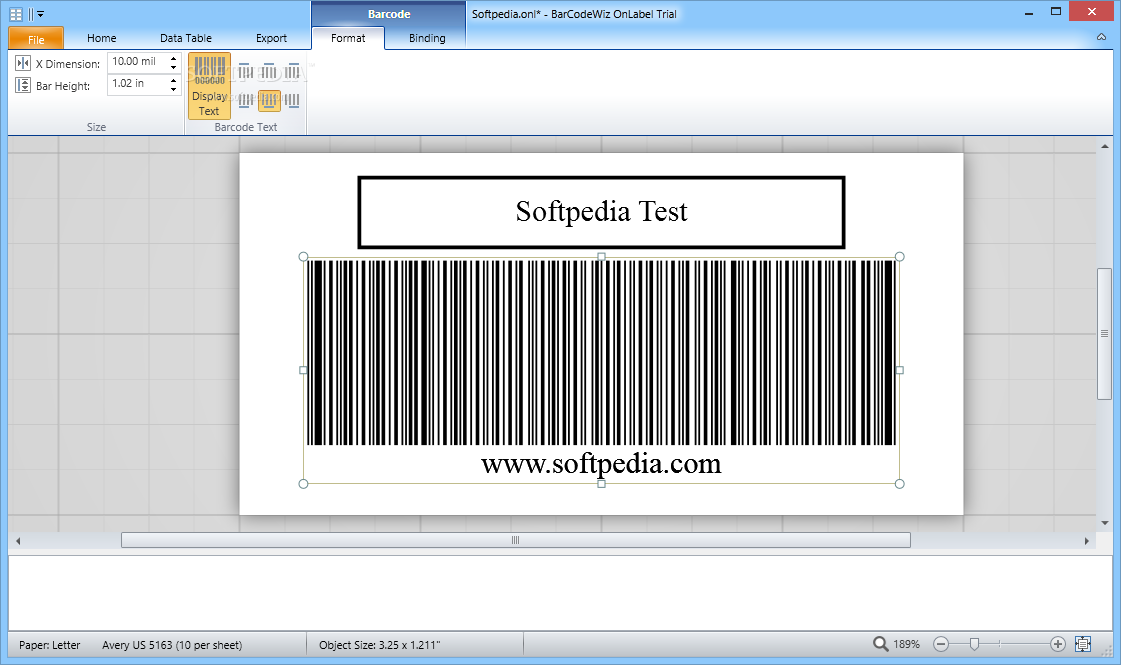
Task: Open the Customize Quick Access Toolbar arrow
Action: point(41,14)
